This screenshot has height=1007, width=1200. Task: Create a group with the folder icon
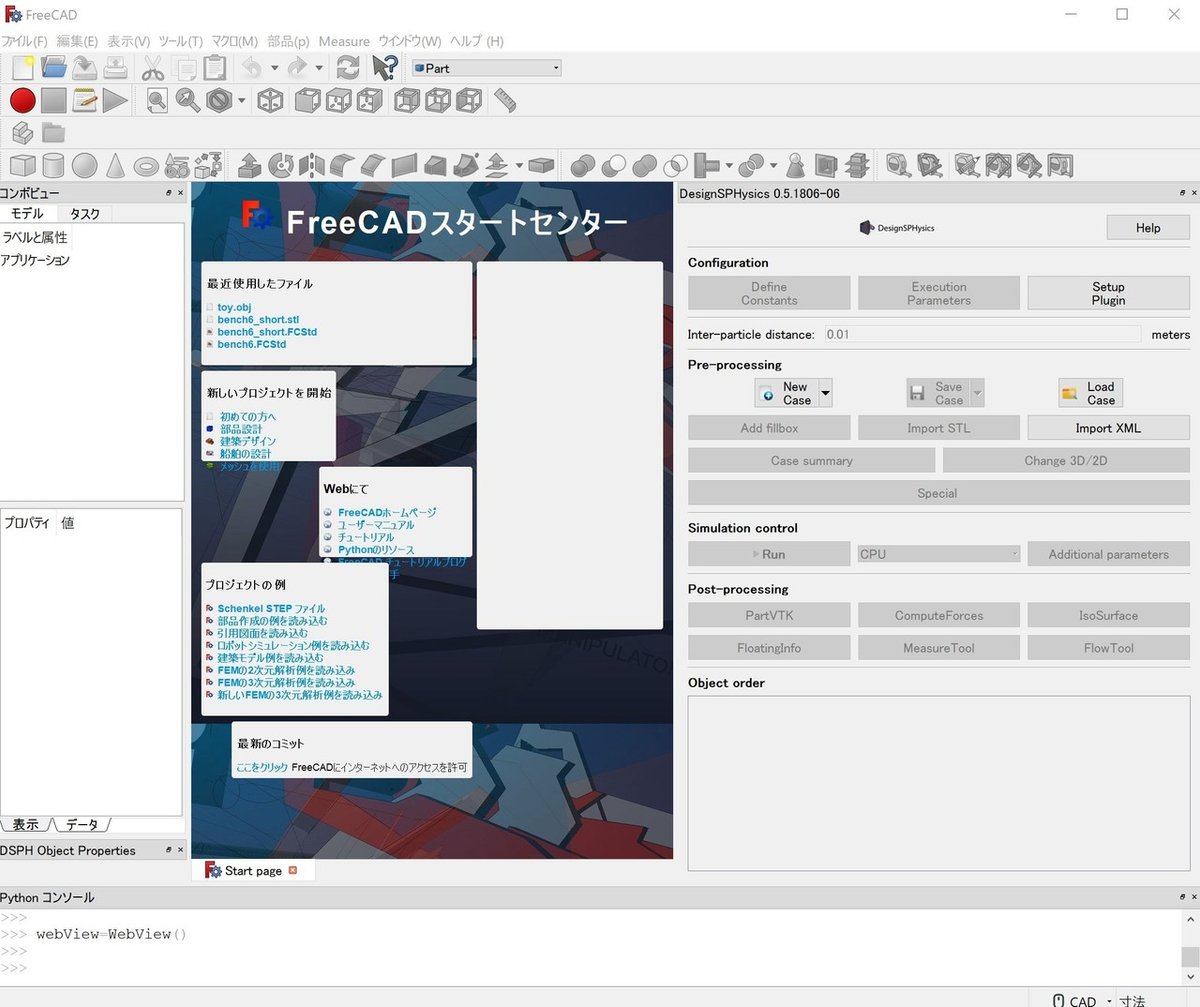coord(53,132)
